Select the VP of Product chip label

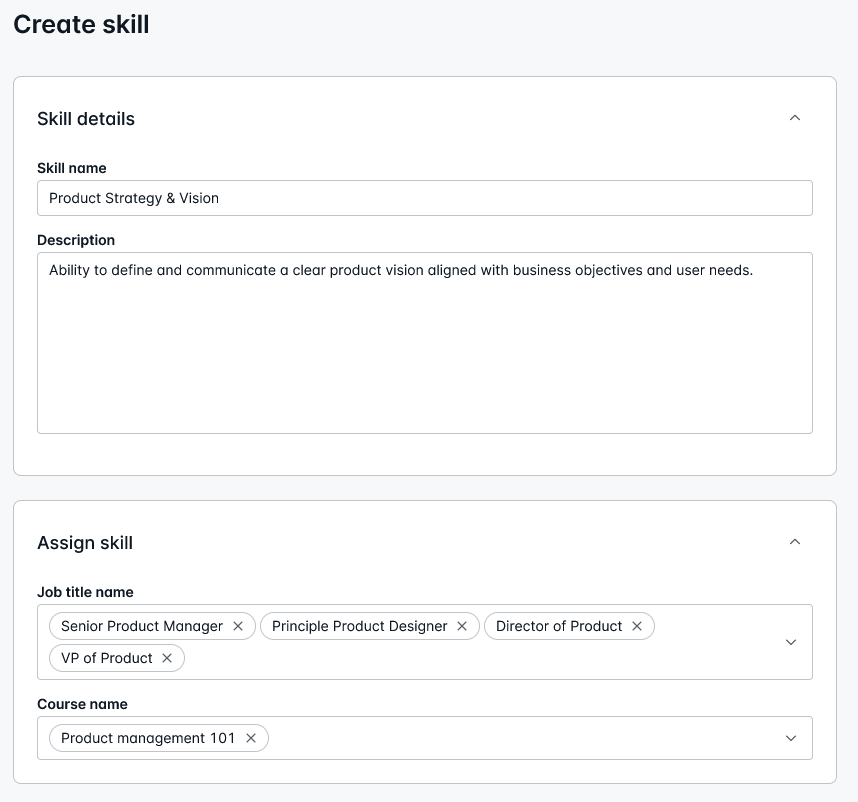pos(107,658)
